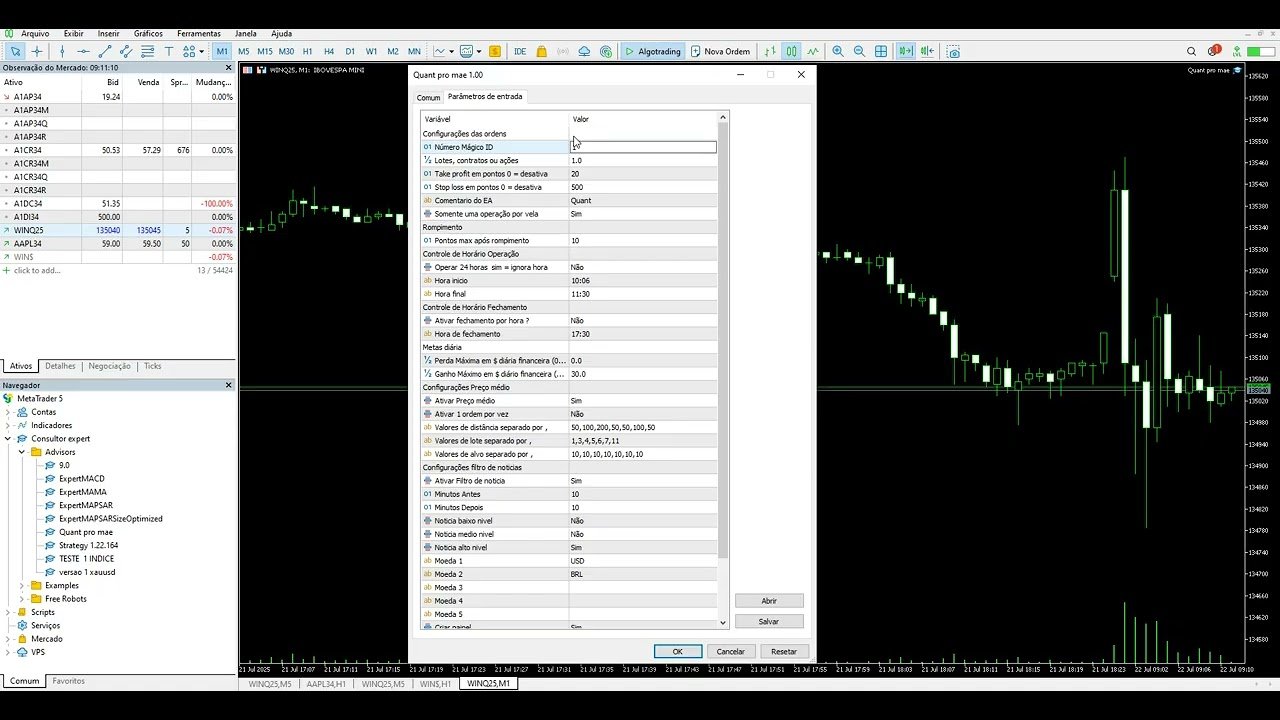The width and height of the screenshot is (1280, 720).
Task: Expand the Examples folder in Navigator
Action: tap(22, 585)
